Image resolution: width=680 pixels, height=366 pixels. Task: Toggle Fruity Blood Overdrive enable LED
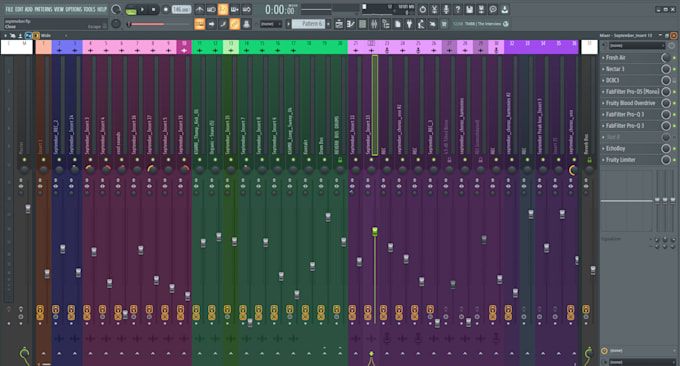pos(674,103)
